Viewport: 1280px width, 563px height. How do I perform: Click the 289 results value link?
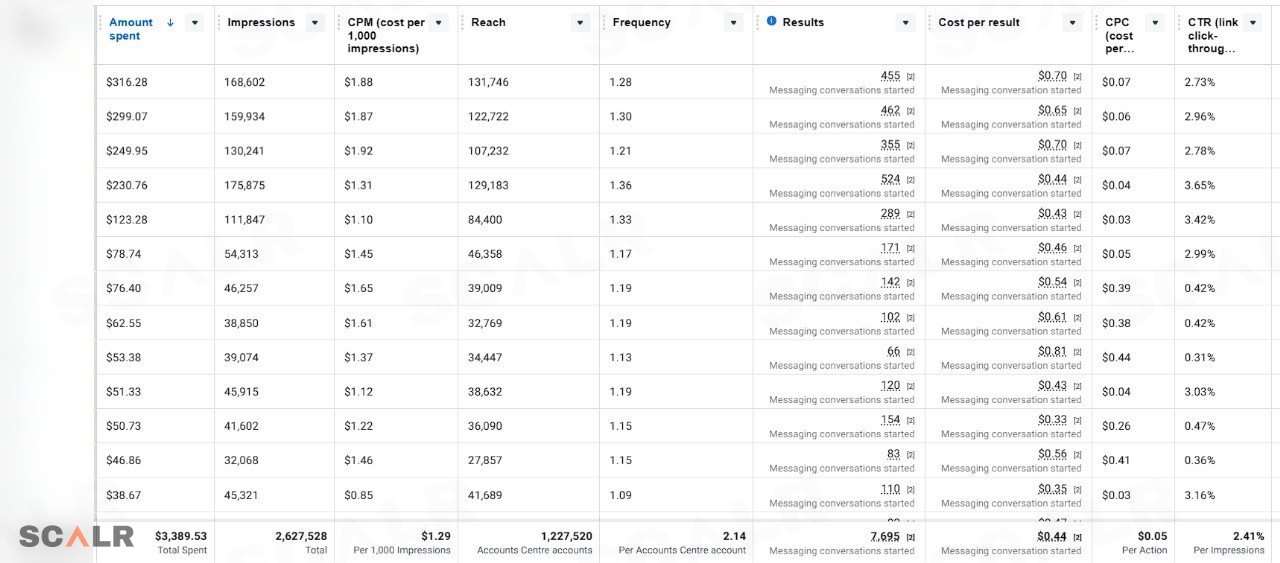(890, 214)
